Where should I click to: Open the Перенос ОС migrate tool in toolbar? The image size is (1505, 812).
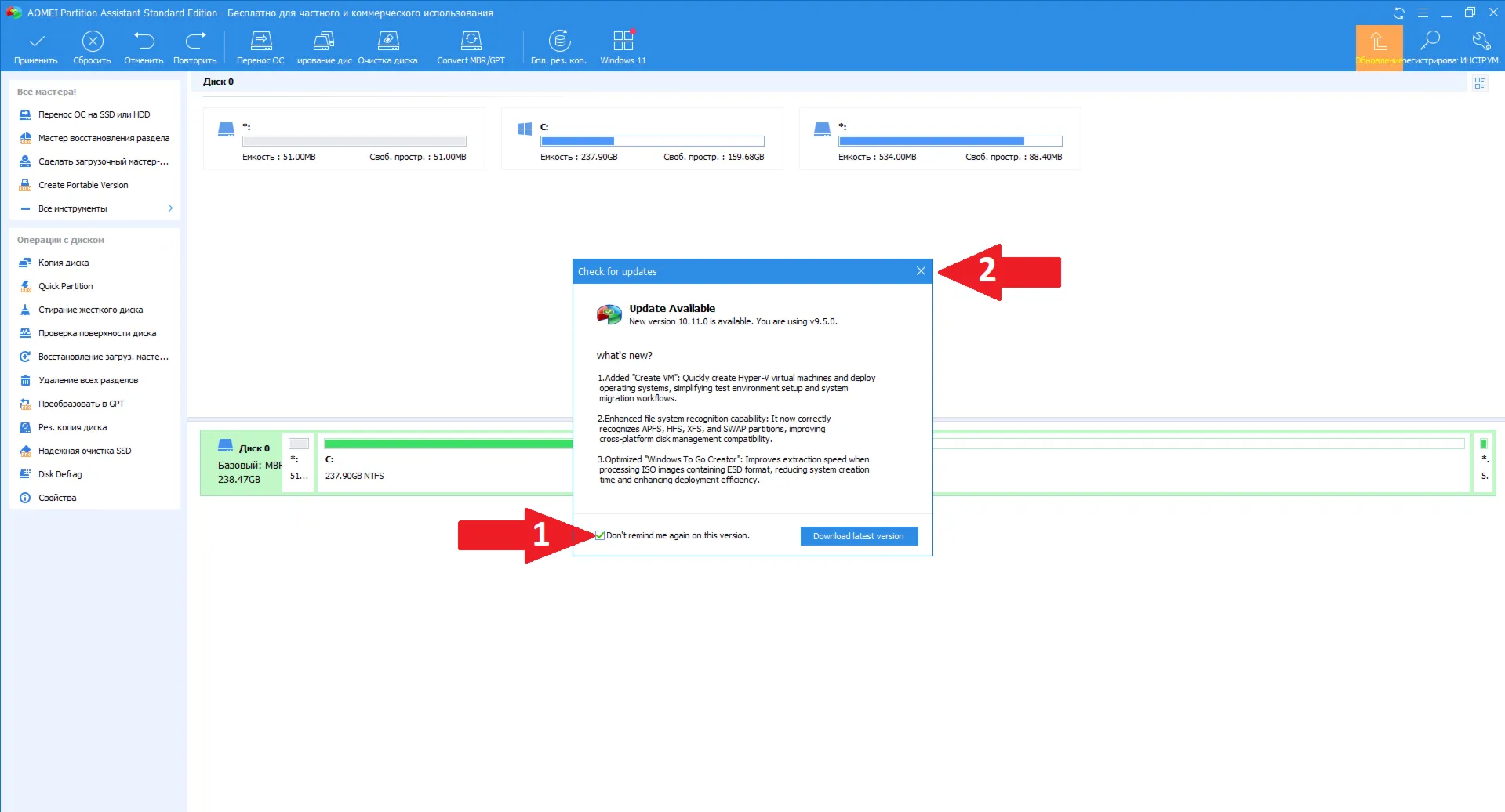click(x=260, y=48)
